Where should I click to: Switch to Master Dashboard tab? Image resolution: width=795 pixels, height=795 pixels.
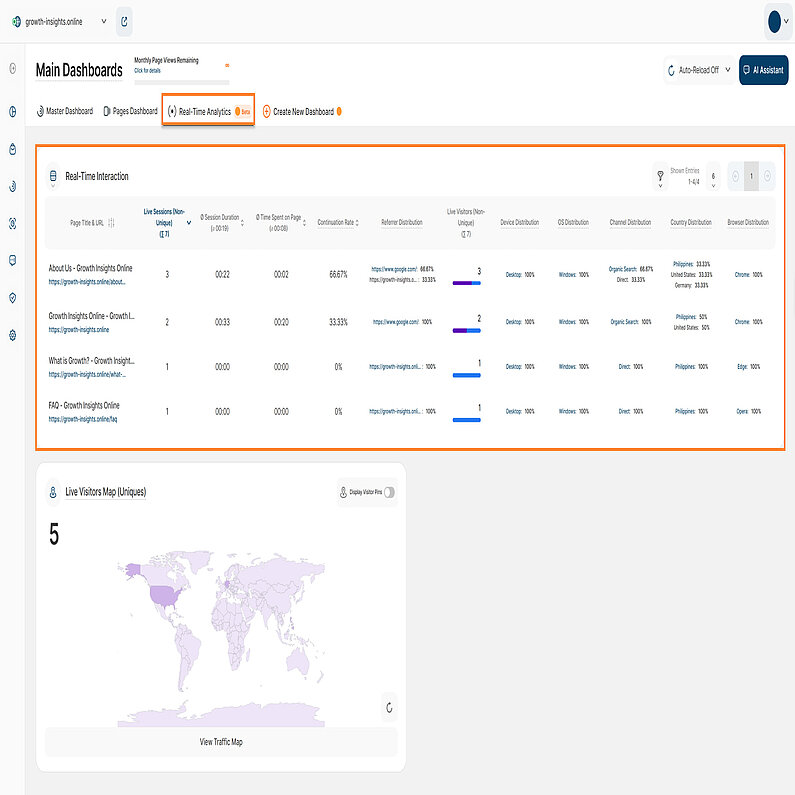[x=65, y=111]
